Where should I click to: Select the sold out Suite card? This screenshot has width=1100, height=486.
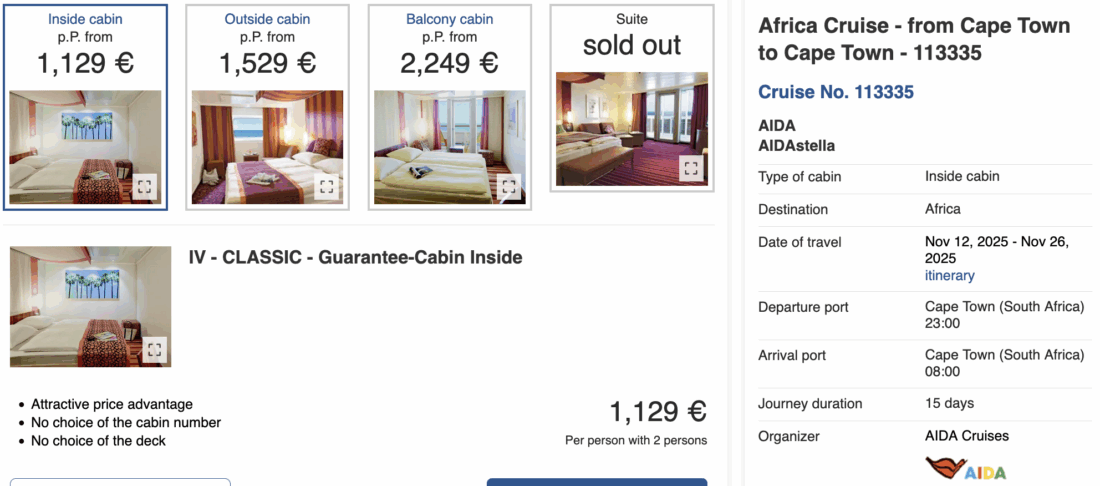point(632,40)
